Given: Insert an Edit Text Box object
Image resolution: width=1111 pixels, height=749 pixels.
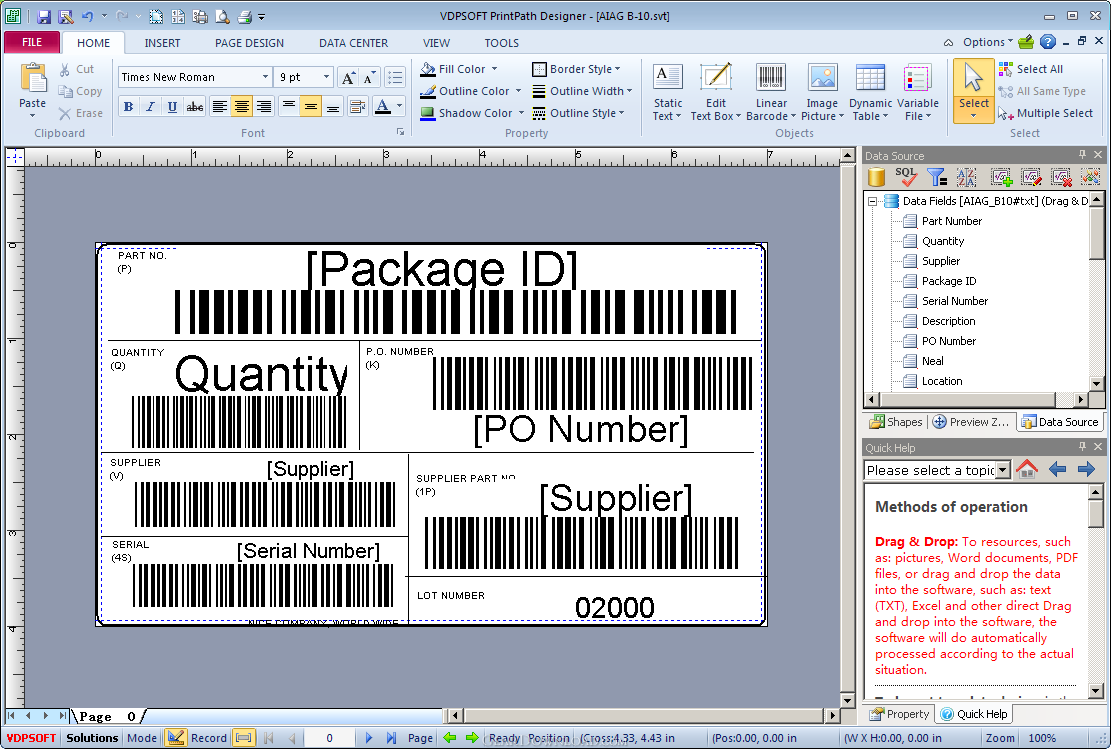Looking at the screenshot, I should 716,92.
